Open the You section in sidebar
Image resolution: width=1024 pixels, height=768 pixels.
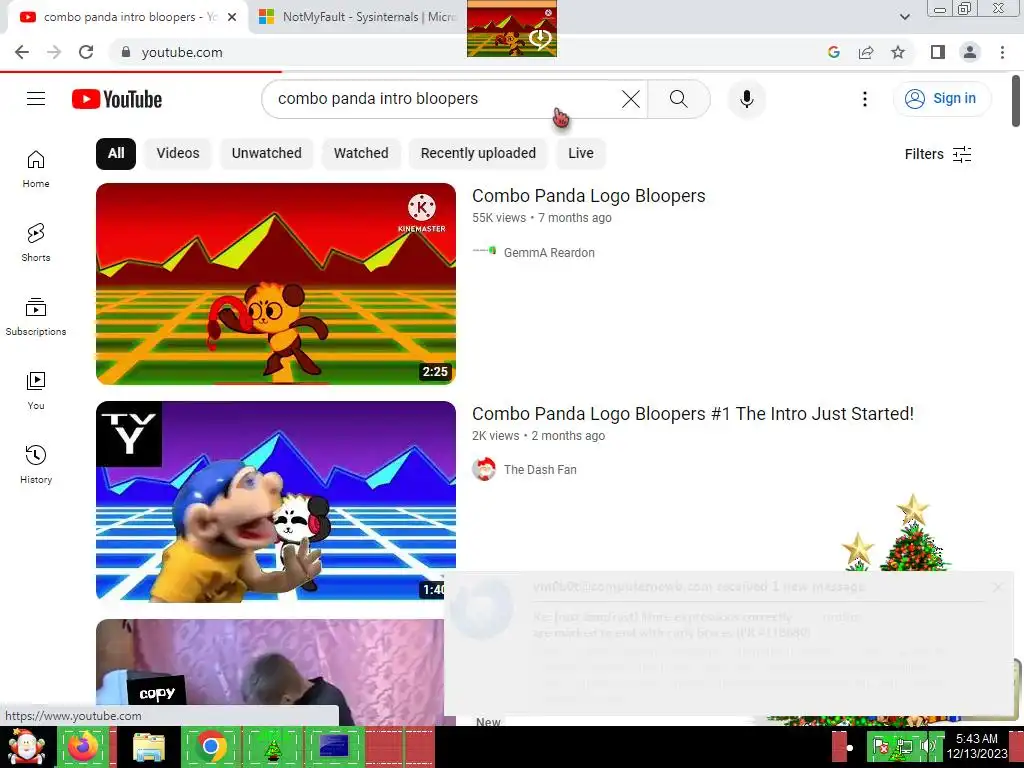pyautogui.click(x=36, y=391)
